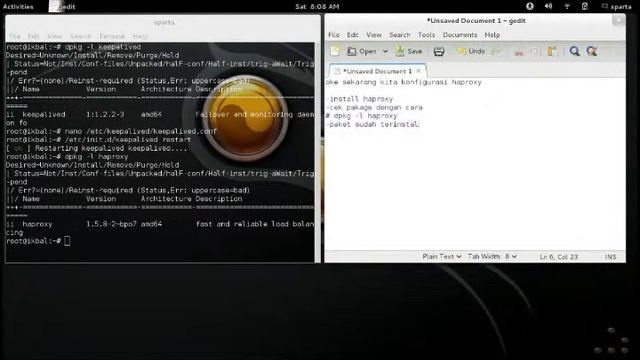Open the Activities overview
640x360 pixels.
coord(18,7)
